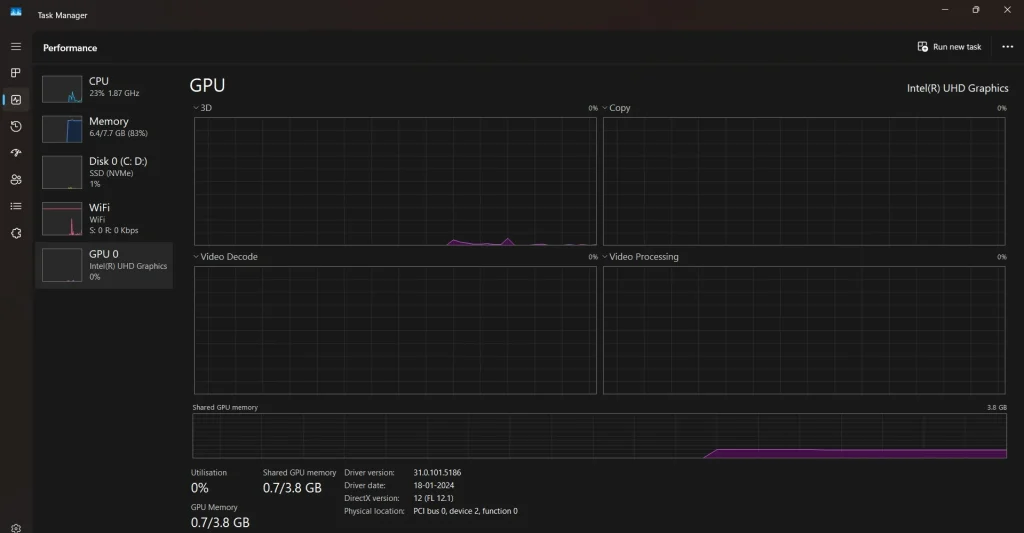Open the Users page icon
Image resolution: width=1024 pixels, height=533 pixels.
point(16,180)
